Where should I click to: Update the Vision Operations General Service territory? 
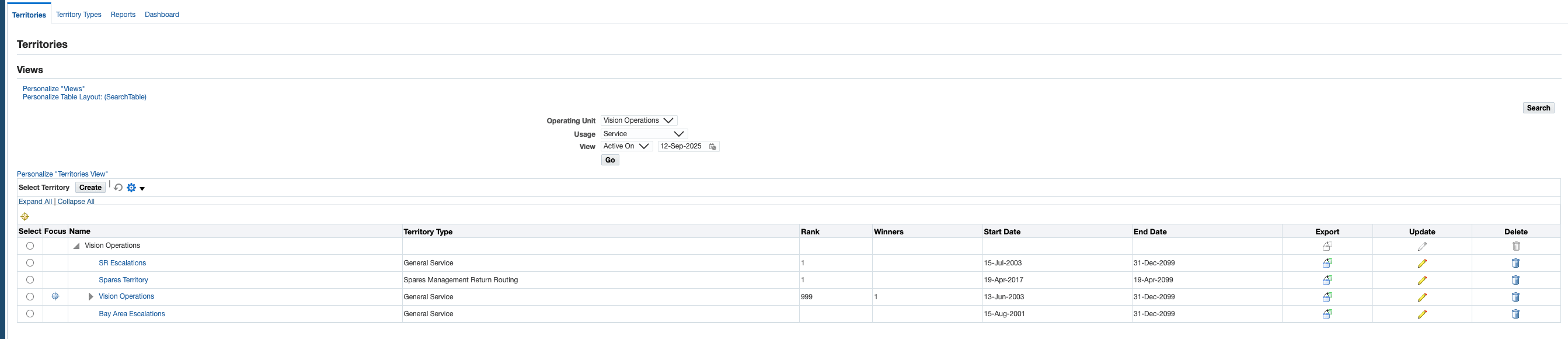1422,297
